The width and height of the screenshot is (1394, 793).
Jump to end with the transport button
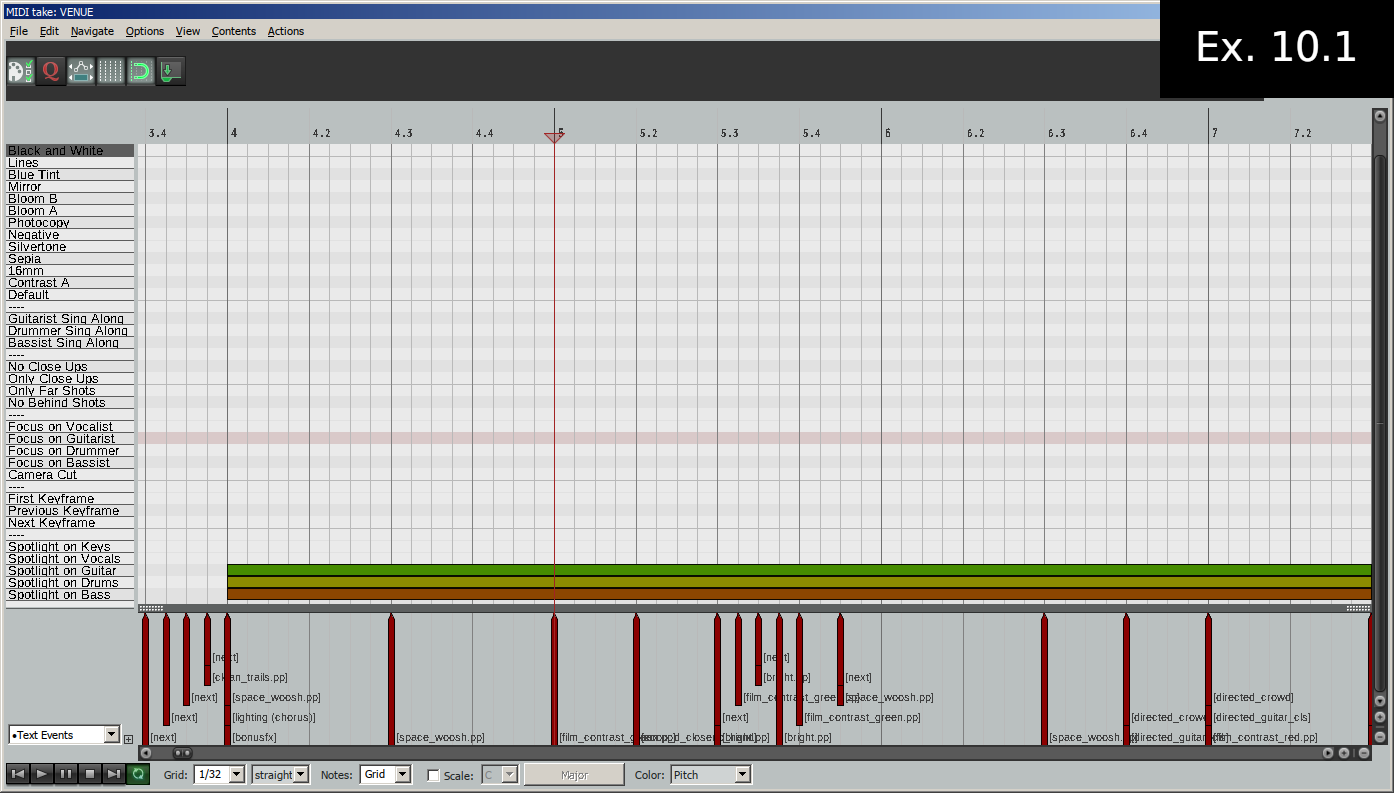114,774
